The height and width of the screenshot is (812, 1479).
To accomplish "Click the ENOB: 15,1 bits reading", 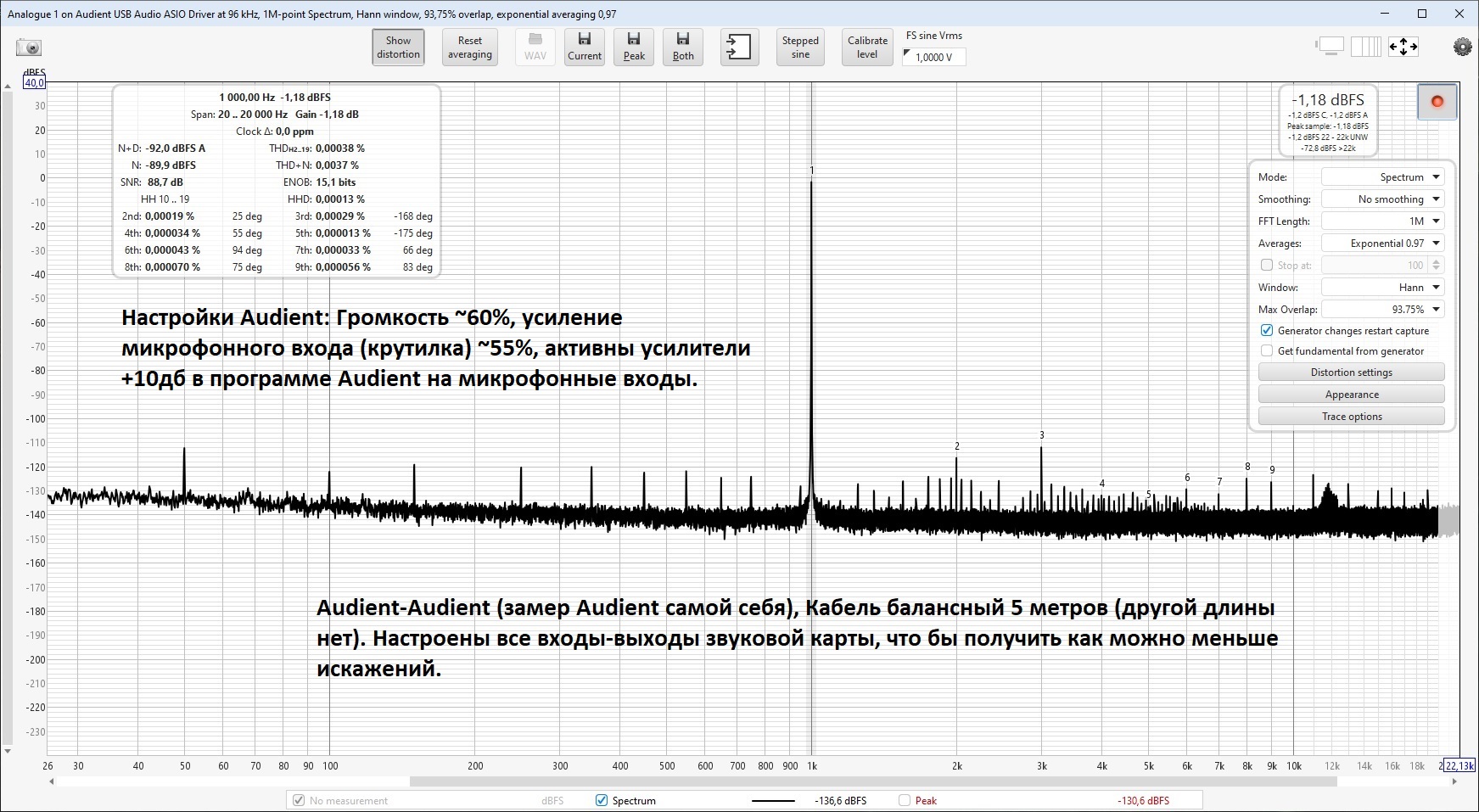I will tap(319, 182).
